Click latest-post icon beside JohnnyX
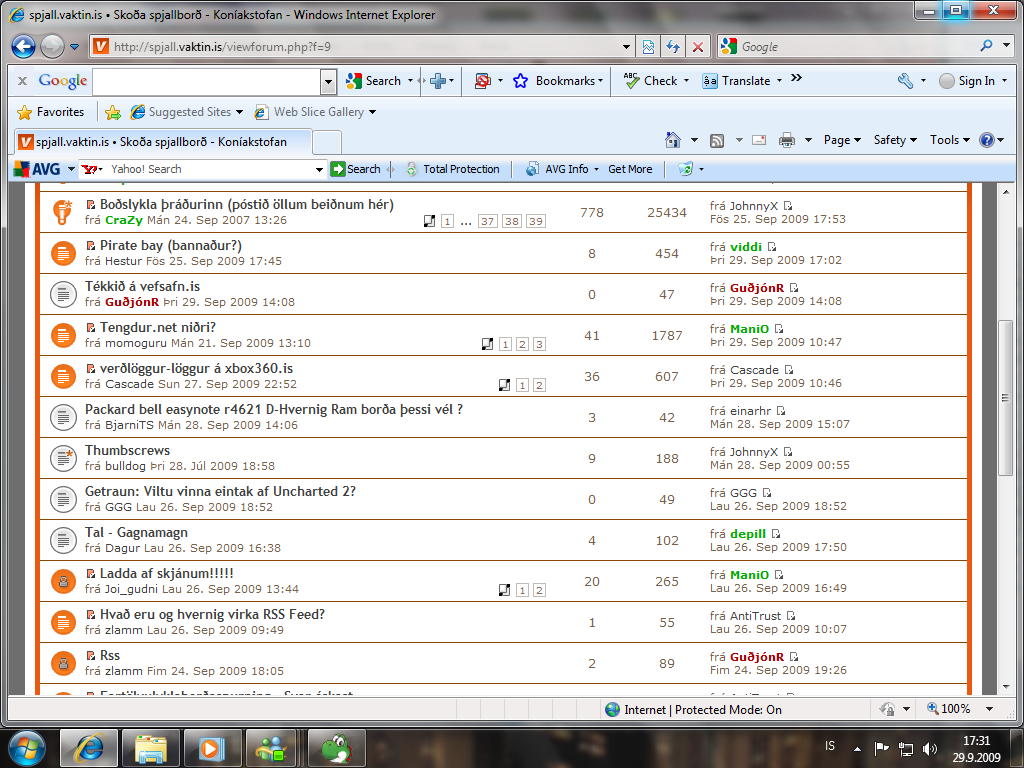Image resolution: width=1024 pixels, height=768 pixels. pyautogui.click(x=788, y=205)
